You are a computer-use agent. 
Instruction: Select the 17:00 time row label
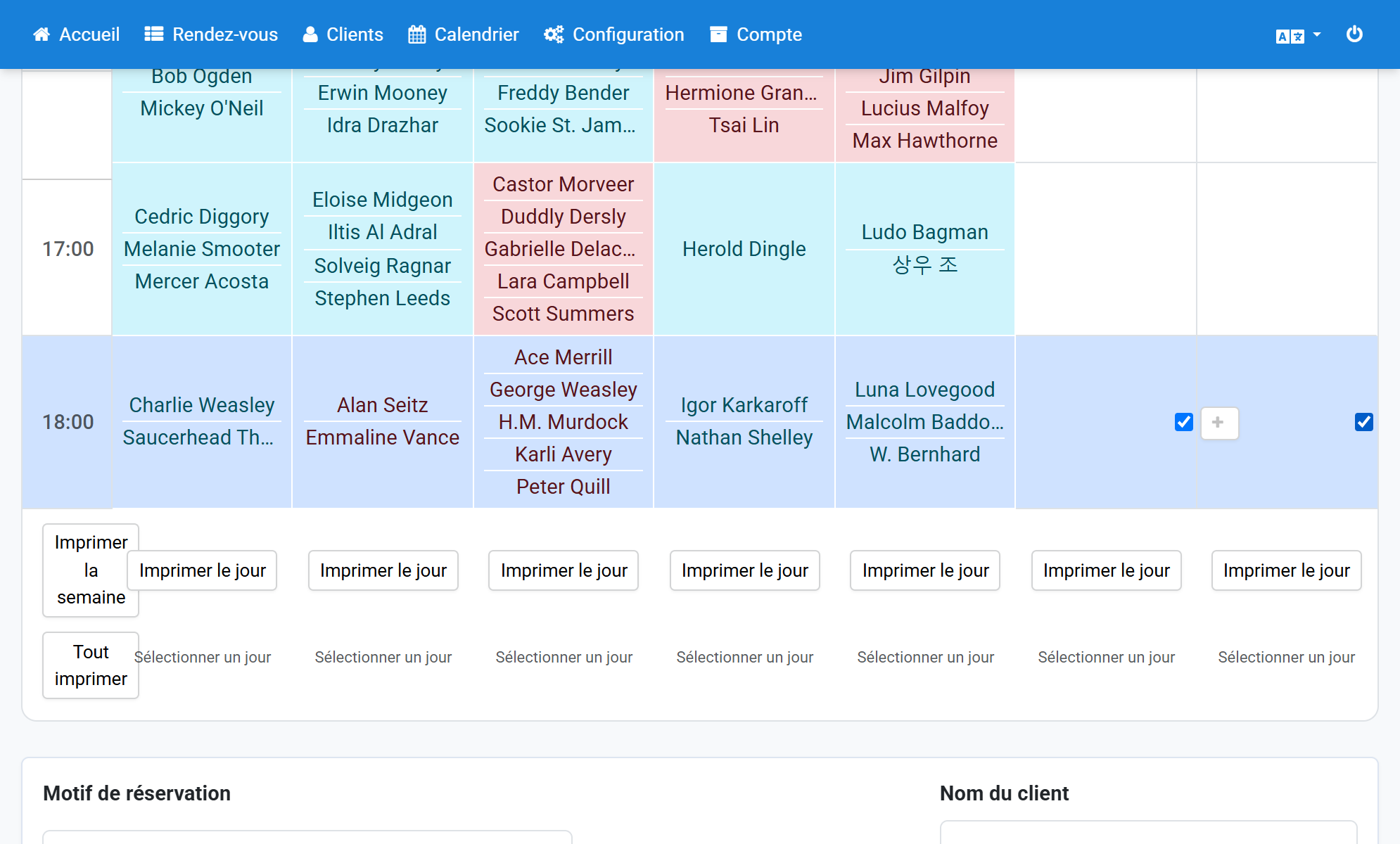[68, 249]
